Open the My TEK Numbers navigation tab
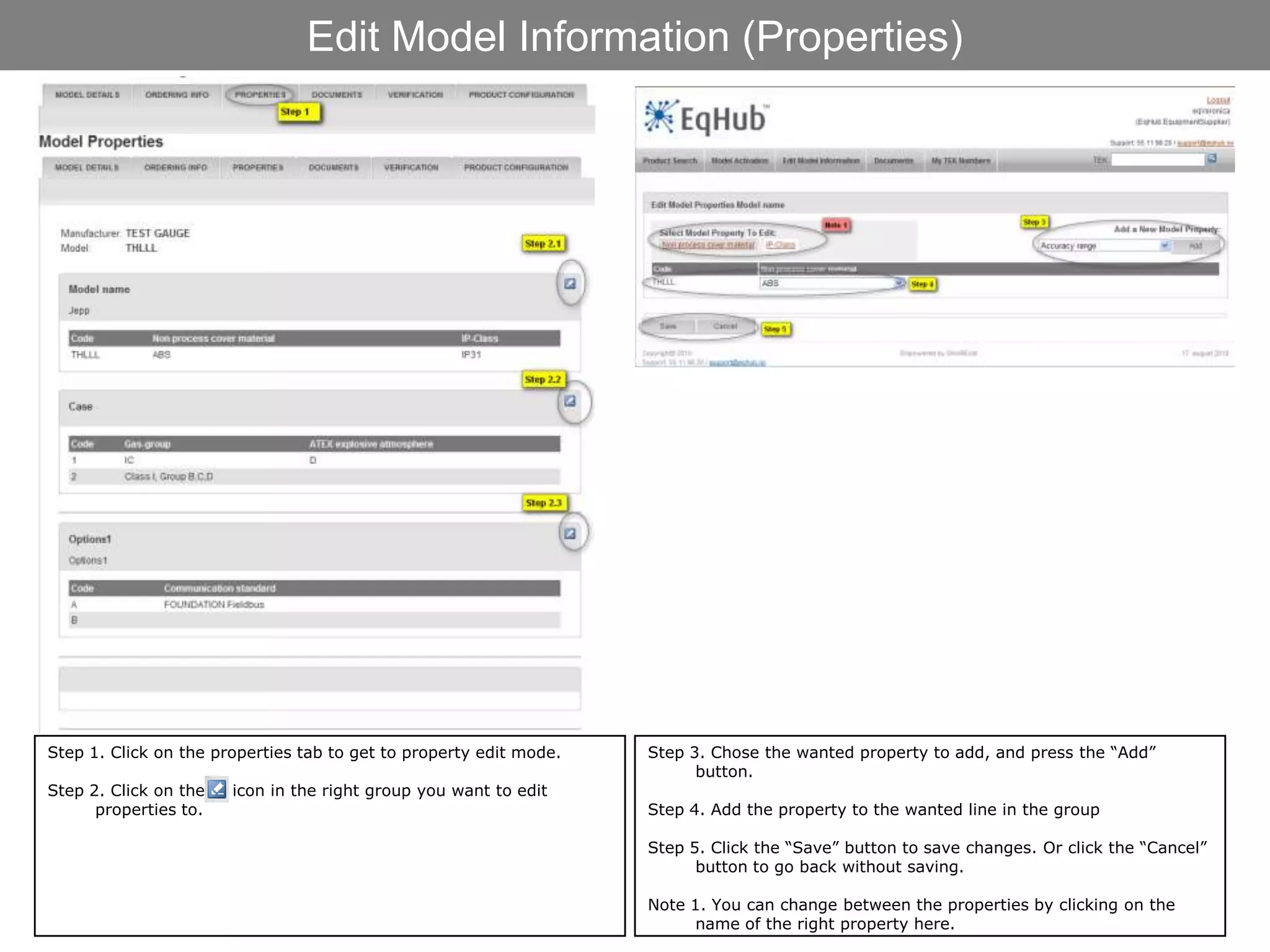 coord(961,161)
